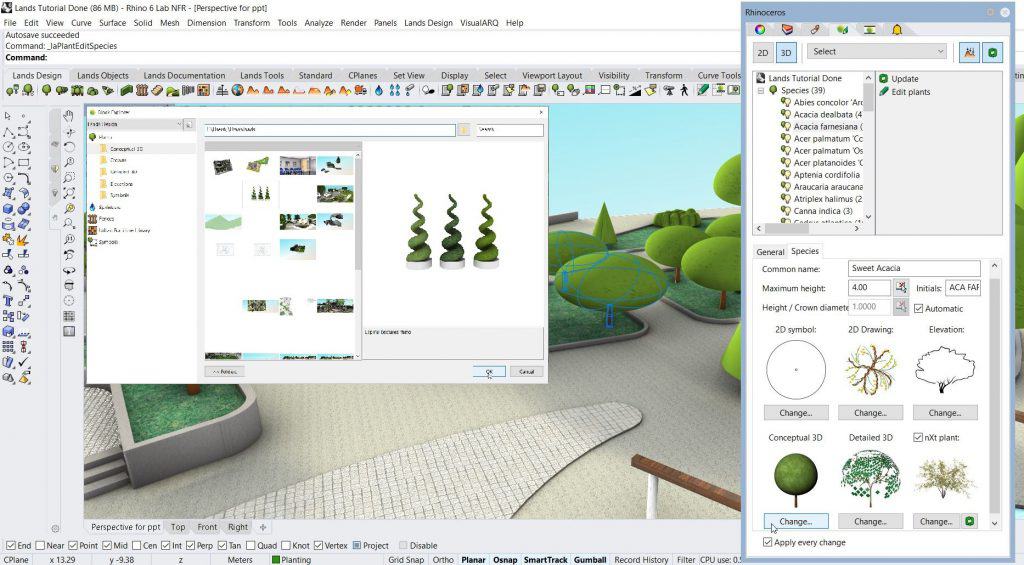Click Change under Detailed 3D
Image resolution: width=1024 pixels, height=565 pixels.
[x=871, y=521]
